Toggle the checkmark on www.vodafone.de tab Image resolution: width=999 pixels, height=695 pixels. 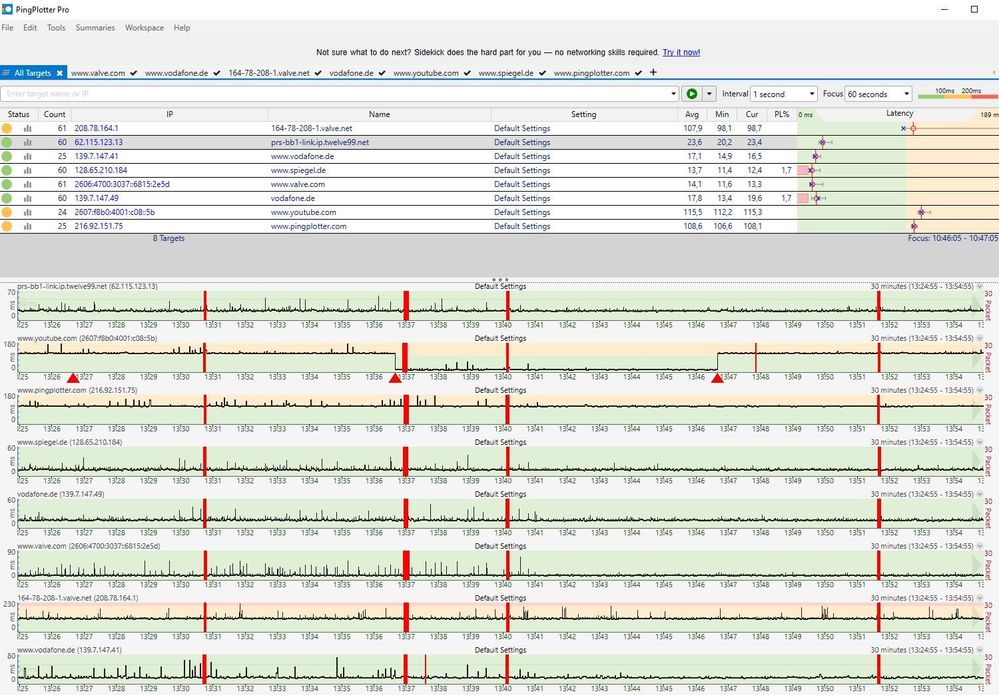click(x=217, y=73)
